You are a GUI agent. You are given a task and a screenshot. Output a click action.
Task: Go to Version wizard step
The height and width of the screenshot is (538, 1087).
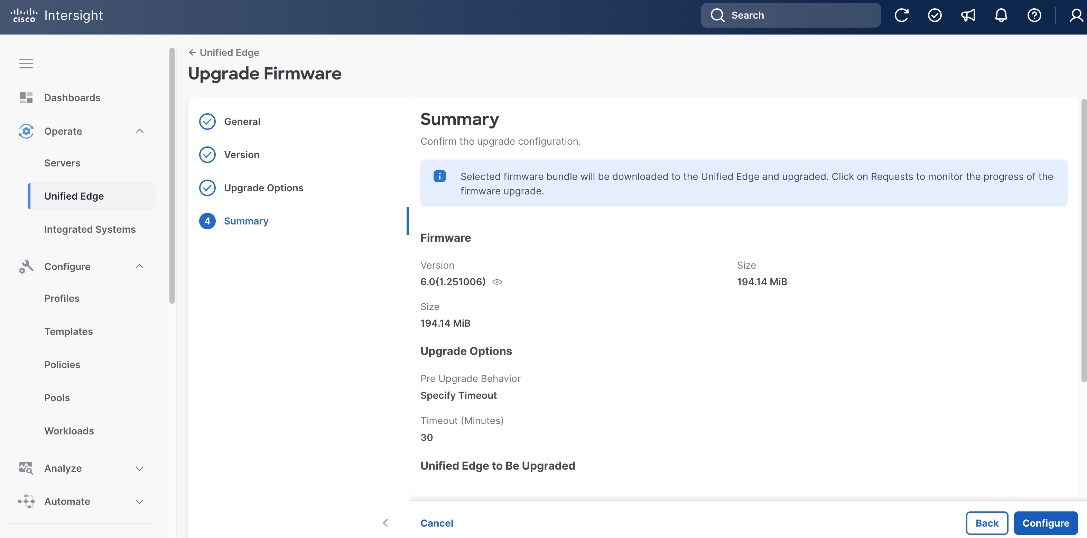click(x=242, y=155)
